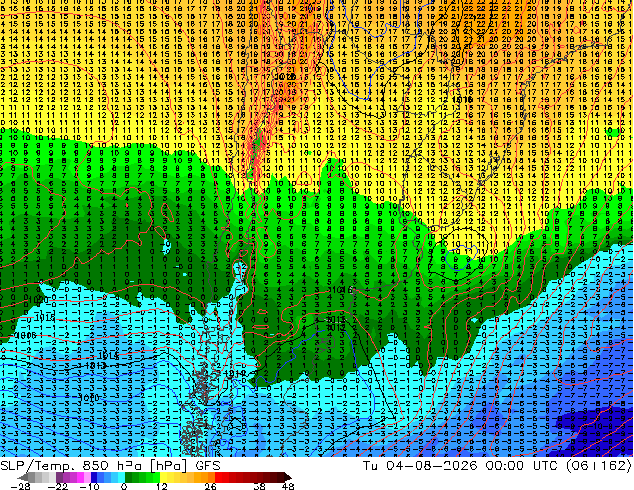Viewport: 634px width, 490px height.
Task: Click the '26' legend value
Action: click(210, 486)
